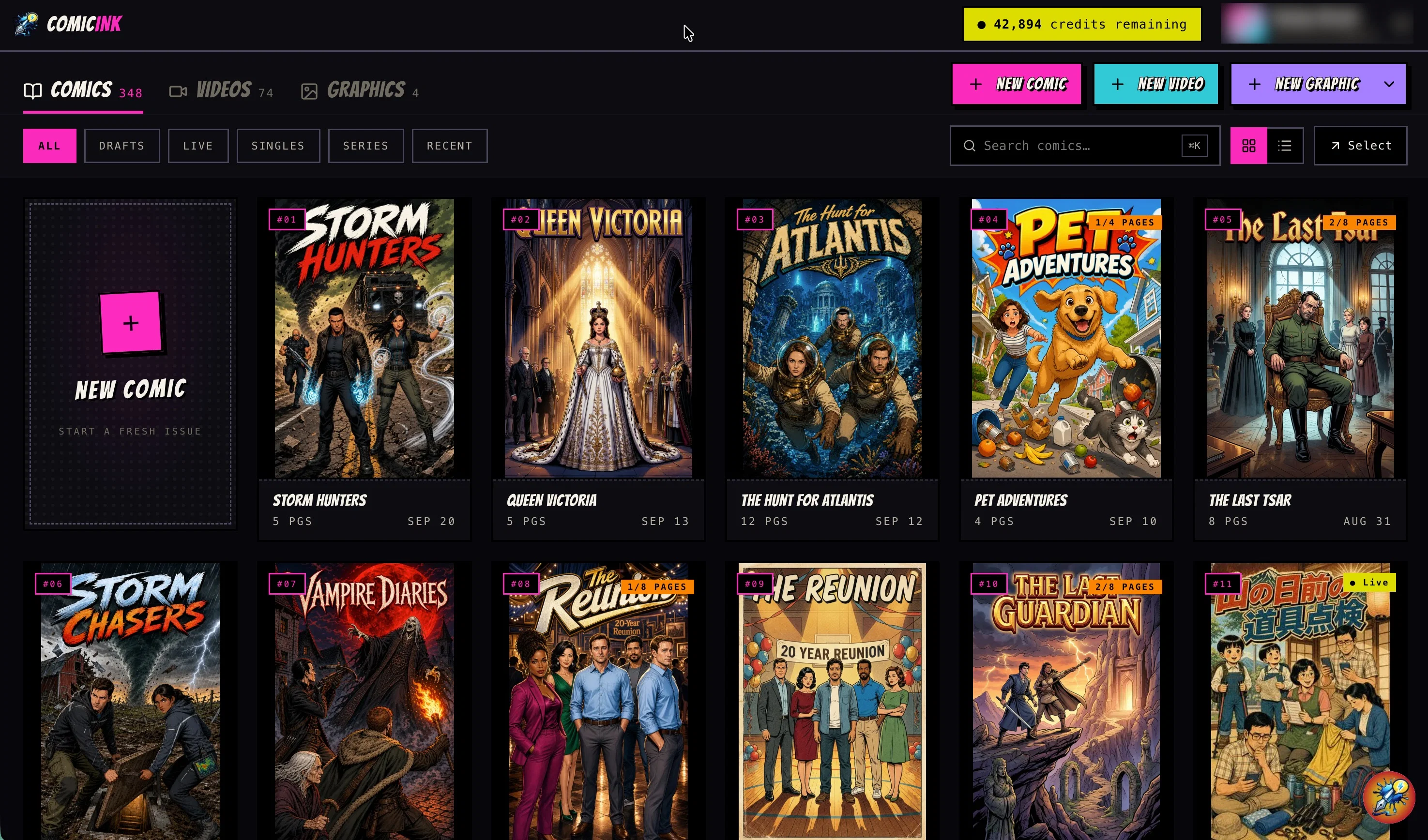The image size is (1428, 840).
Task: Create a New Graphic
Action: (x=1318, y=84)
